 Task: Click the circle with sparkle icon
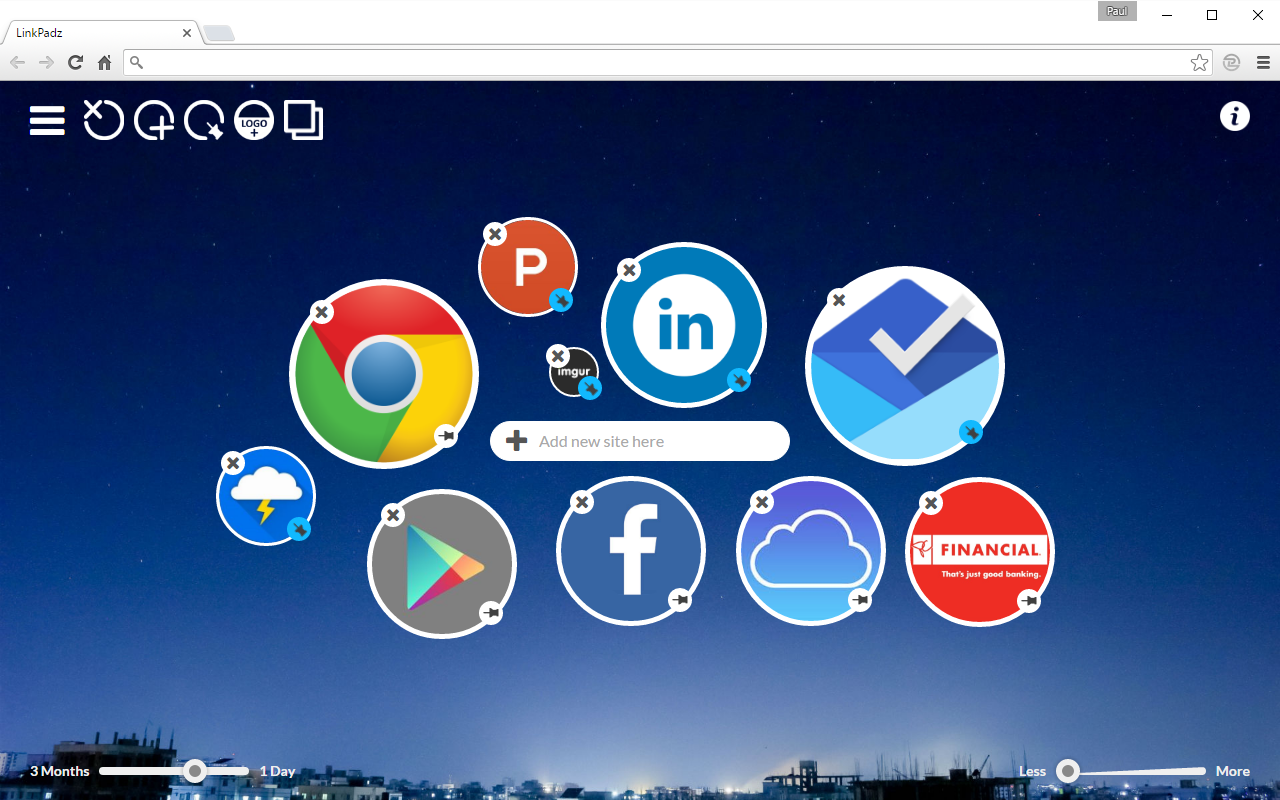pos(204,121)
